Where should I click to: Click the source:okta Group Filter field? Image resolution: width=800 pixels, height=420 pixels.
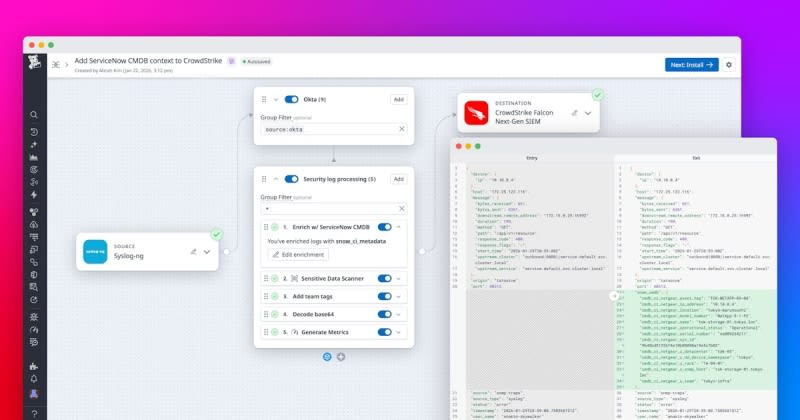pos(328,129)
